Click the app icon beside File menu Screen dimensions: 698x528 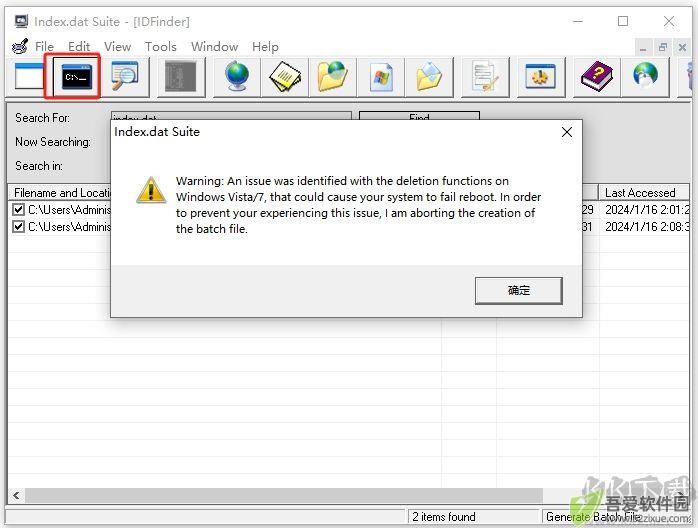(20, 46)
